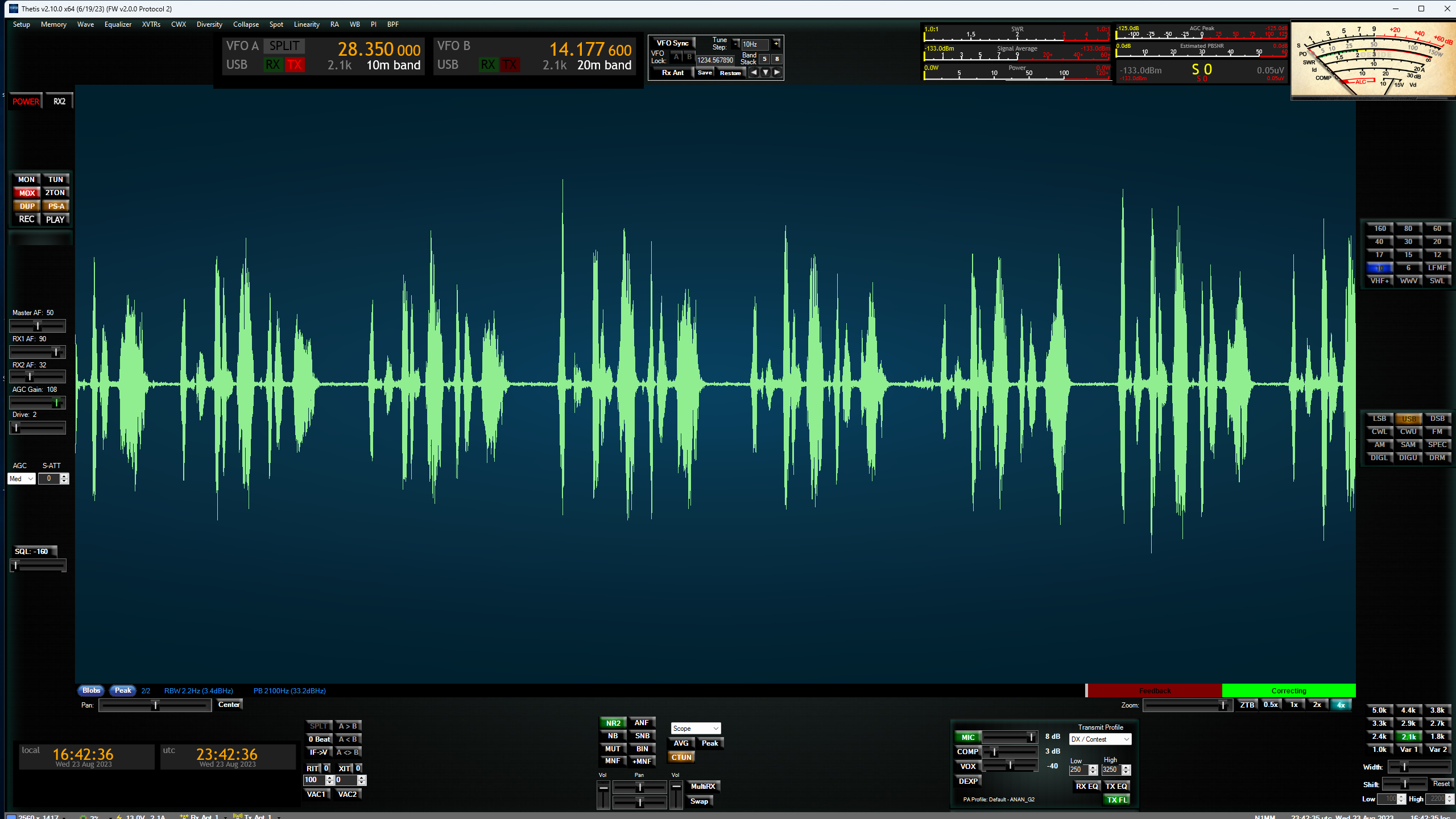Adjust the SQL squelch slider
Image resolution: width=1456 pixels, height=819 pixels.
coord(38,565)
